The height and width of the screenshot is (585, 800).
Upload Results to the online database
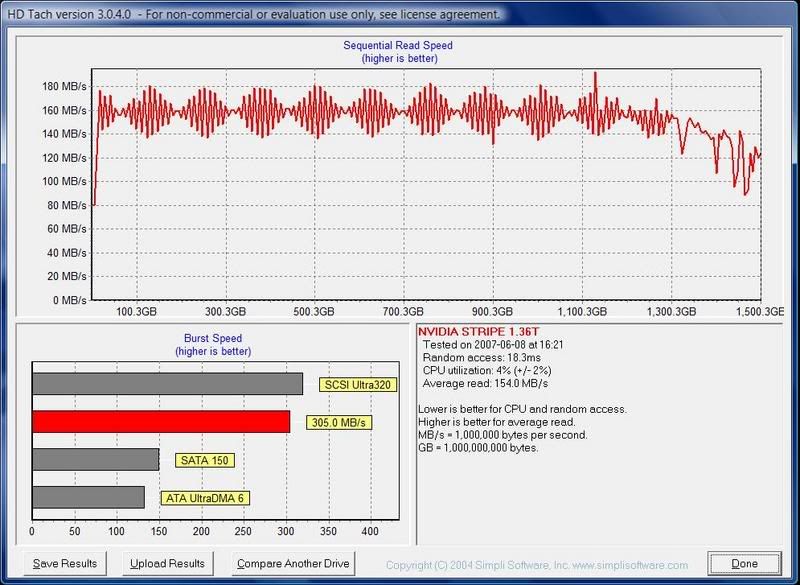[x=167, y=563]
